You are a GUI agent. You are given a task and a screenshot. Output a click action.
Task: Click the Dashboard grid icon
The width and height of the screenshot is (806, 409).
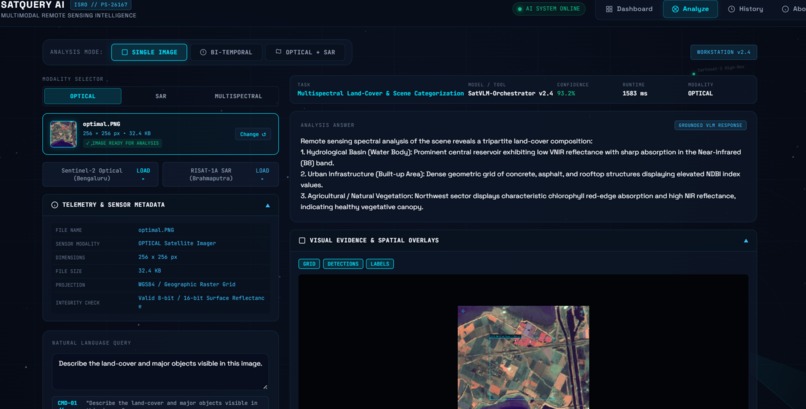click(x=609, y=9)
